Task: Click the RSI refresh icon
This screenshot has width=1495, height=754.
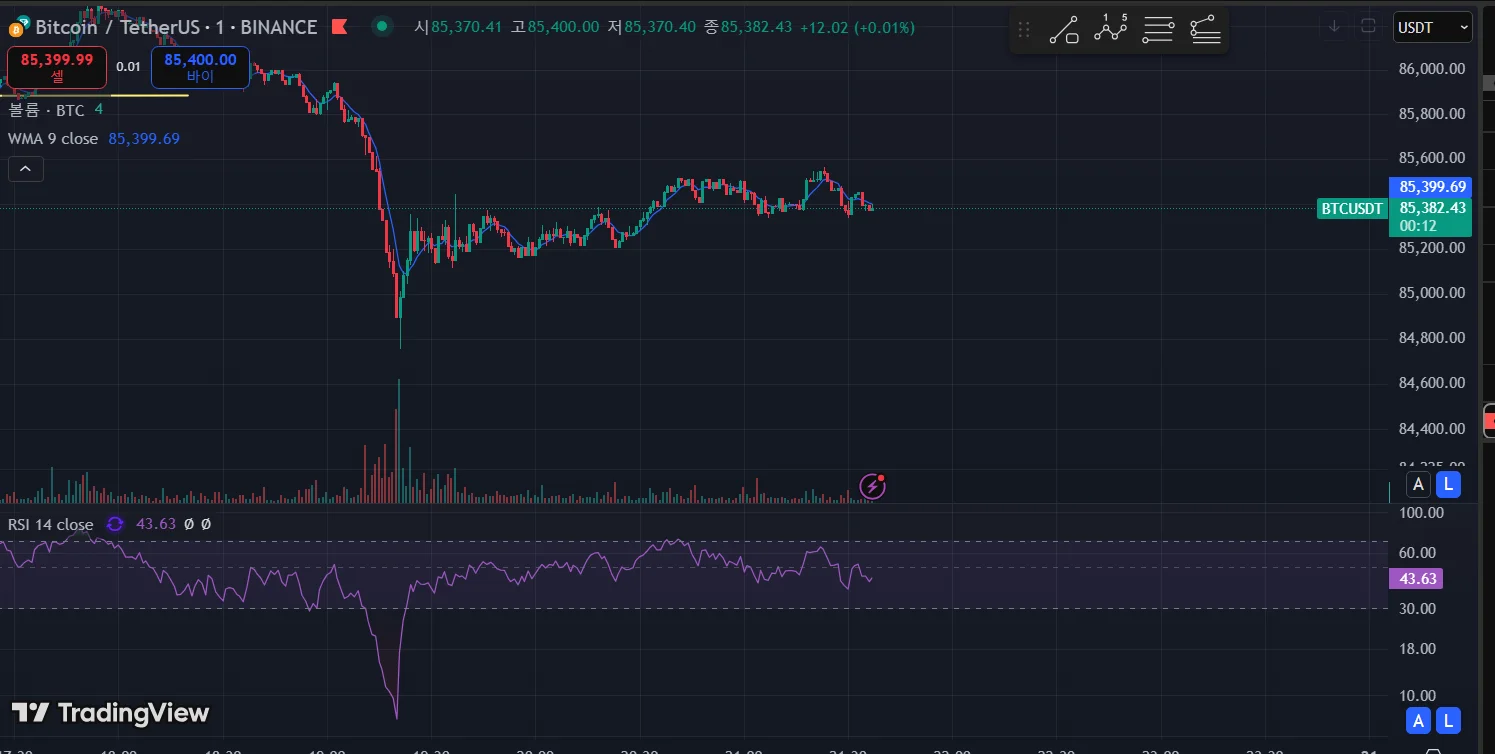Action: tap(115, 524)
